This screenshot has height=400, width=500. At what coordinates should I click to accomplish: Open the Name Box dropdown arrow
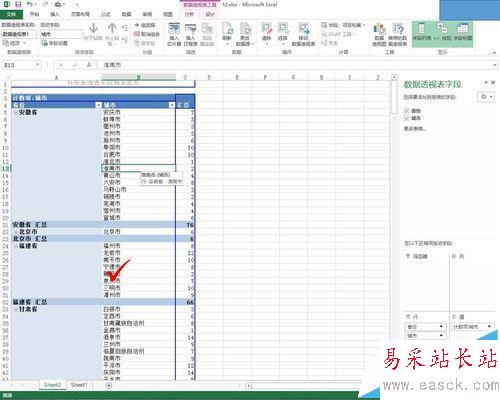38,65
